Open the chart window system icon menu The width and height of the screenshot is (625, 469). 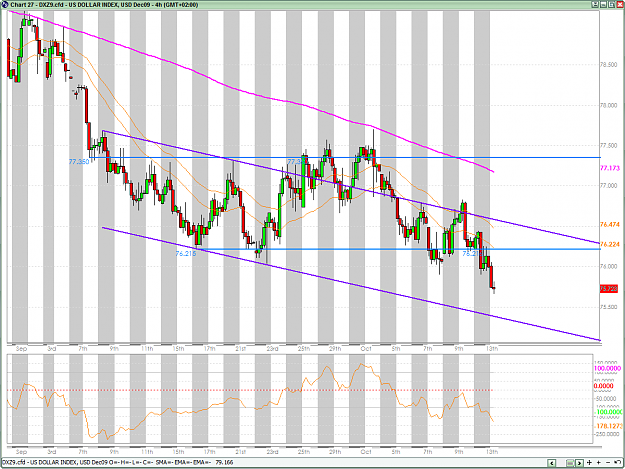(x=4, y=4)
